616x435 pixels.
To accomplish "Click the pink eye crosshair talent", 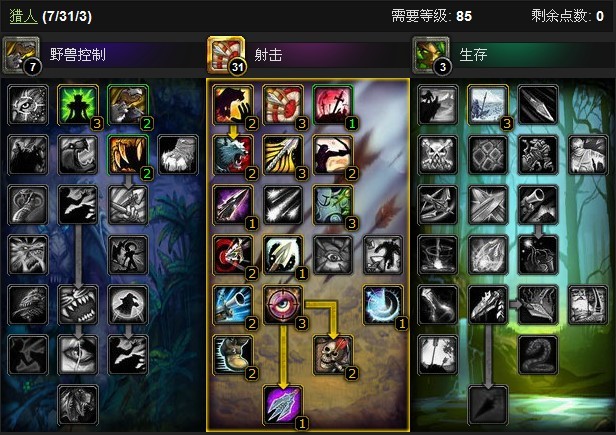I will coord(283,305).
